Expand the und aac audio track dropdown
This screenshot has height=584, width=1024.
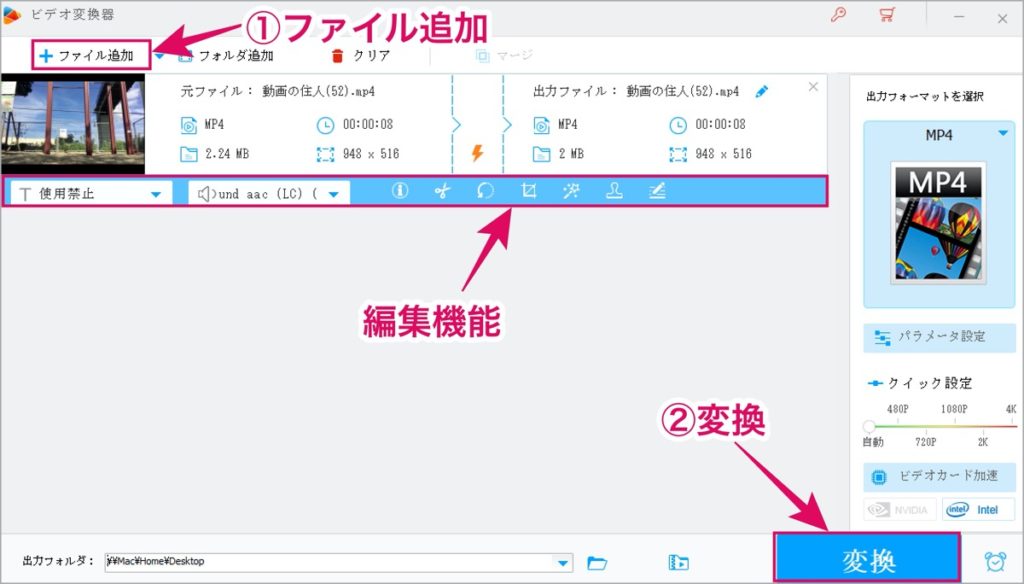coord(269,193)
